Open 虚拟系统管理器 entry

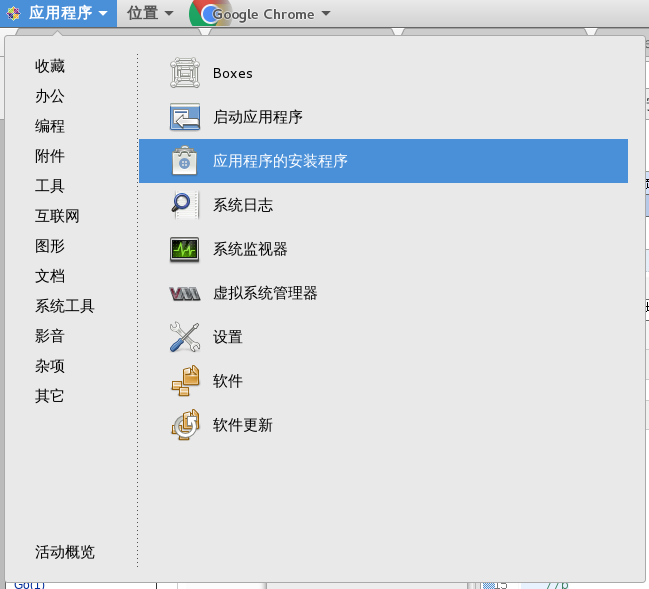(x=383, y=293)
